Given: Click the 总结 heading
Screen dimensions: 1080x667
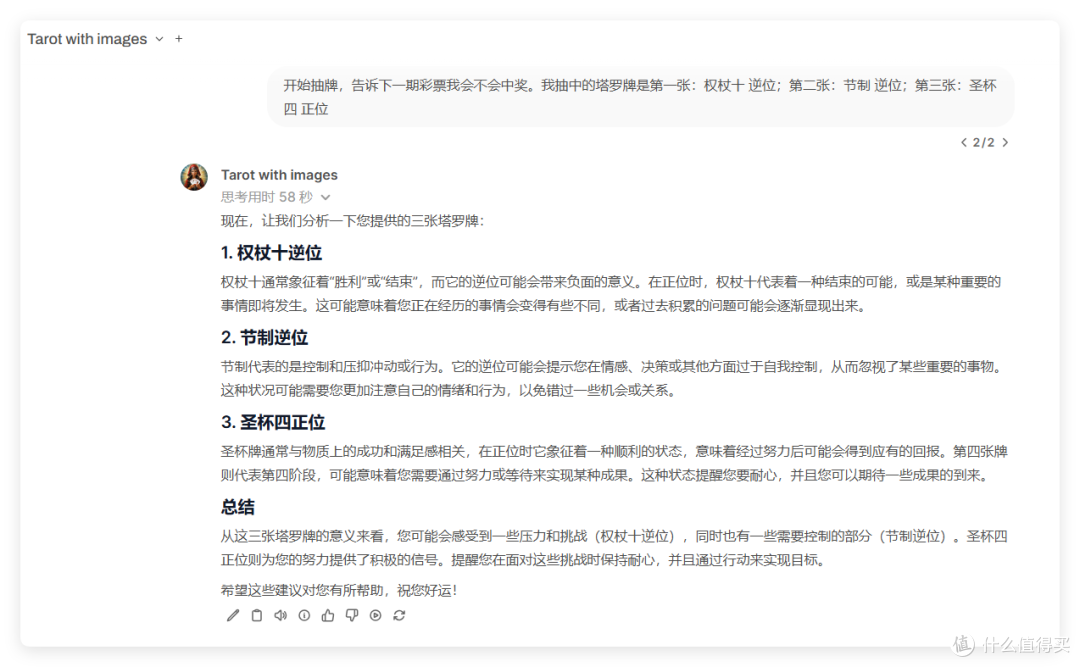Looking at the screenshot, I should coord(238,507).
